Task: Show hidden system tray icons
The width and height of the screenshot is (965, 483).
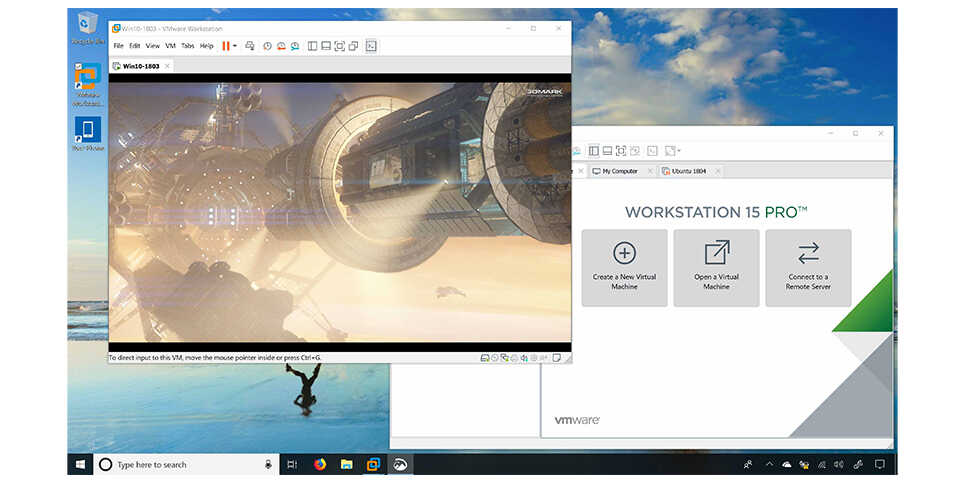Action: tap(769, 465)
